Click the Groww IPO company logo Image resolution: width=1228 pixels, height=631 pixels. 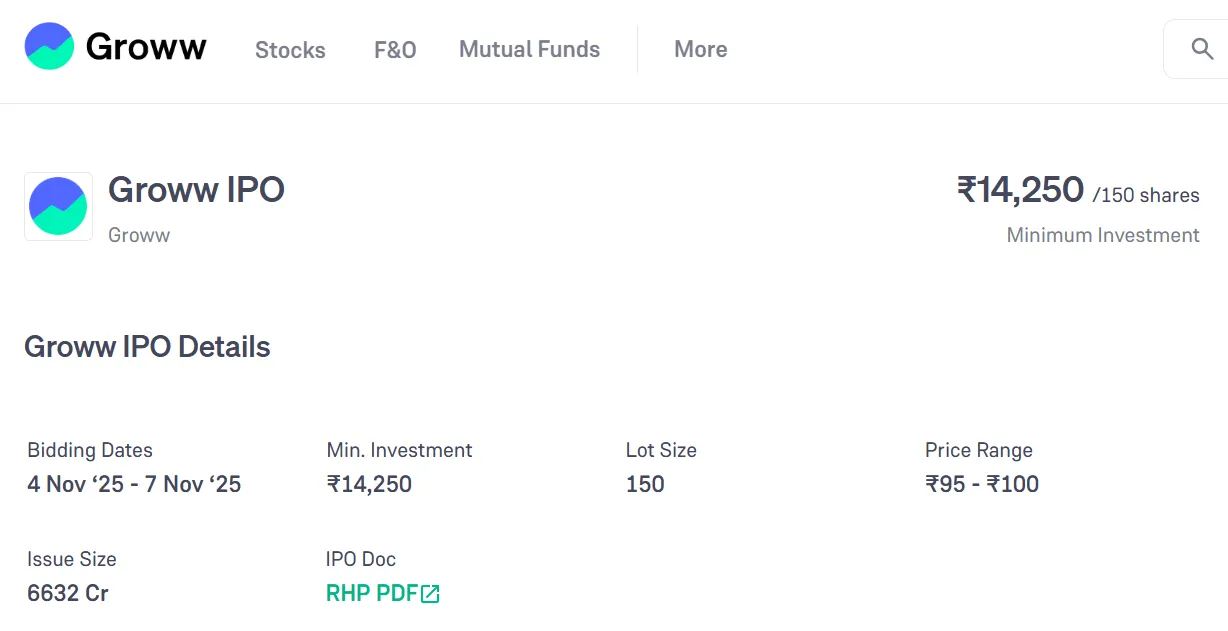(x=58, y=206)
